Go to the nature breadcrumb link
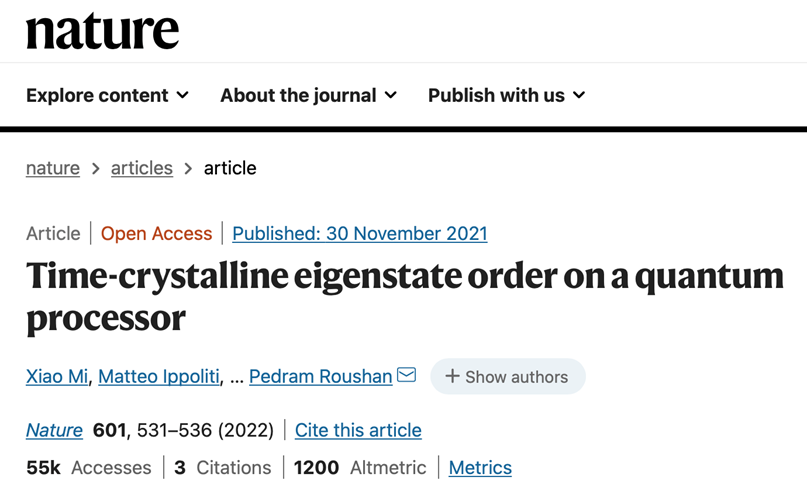807x494 pixels. [x=53, y=168]
